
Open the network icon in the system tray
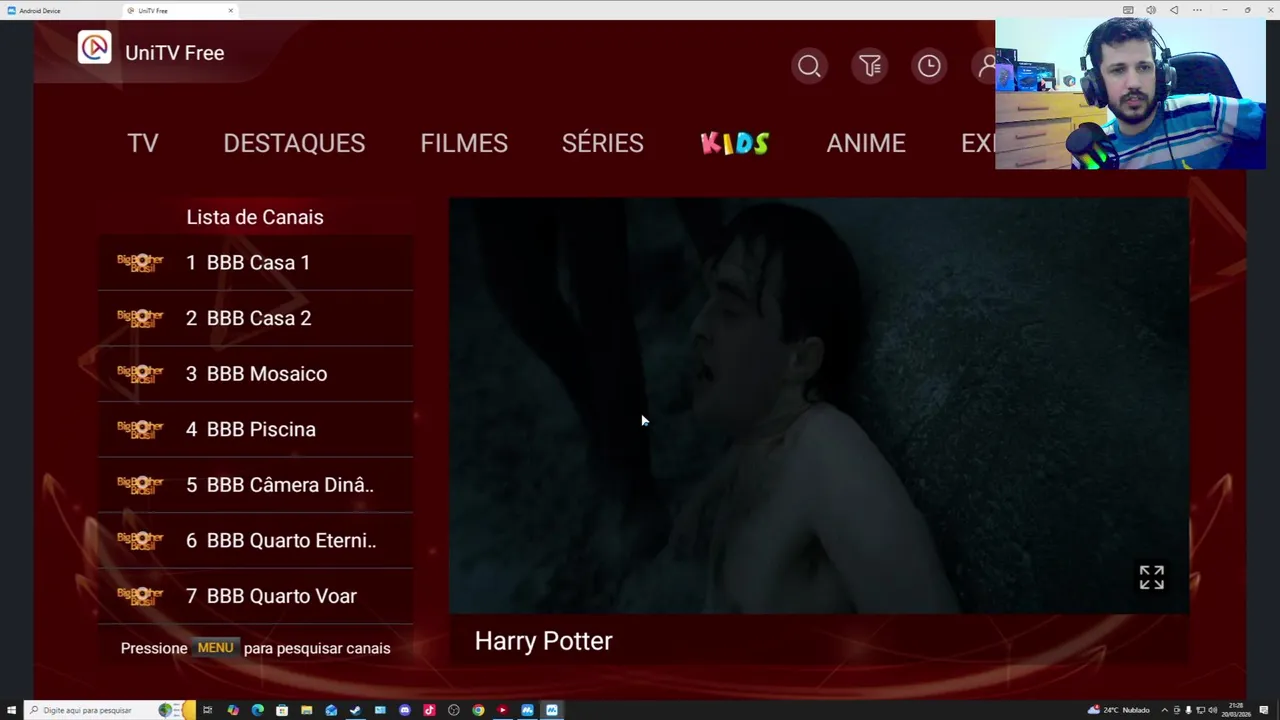(1200, 710)
